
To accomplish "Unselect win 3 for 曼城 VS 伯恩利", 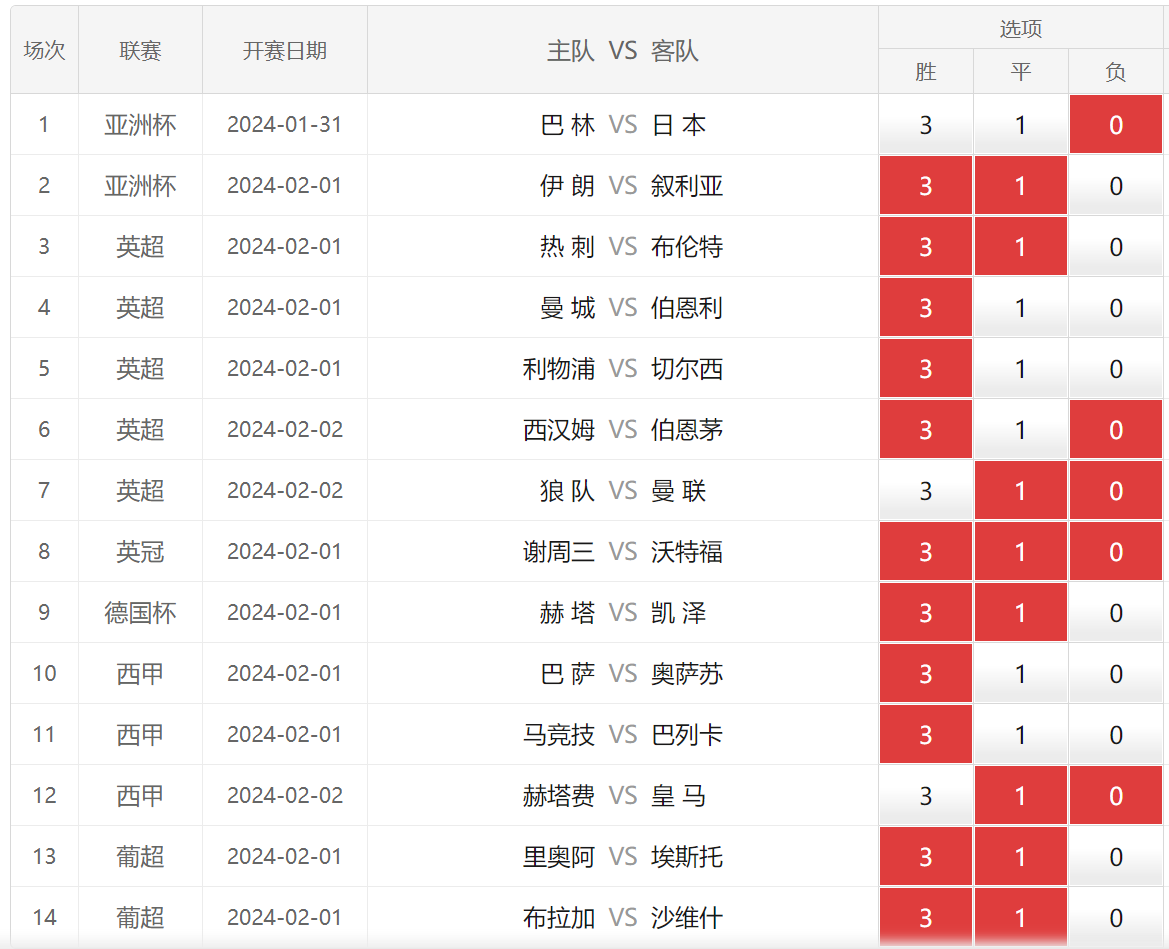I will pos(925,308).
